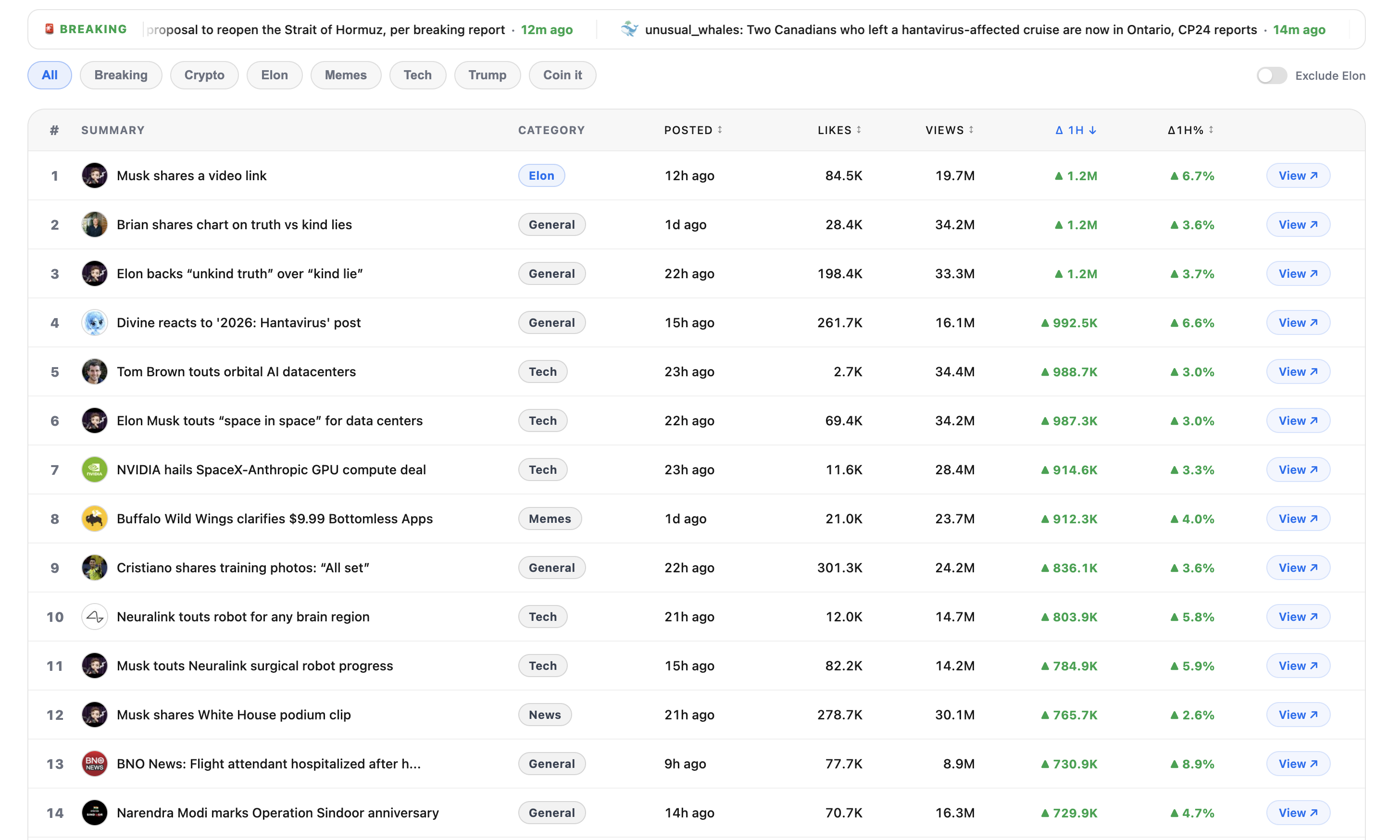Click avatar beside 'White House podium clip'

pos(95,715)
